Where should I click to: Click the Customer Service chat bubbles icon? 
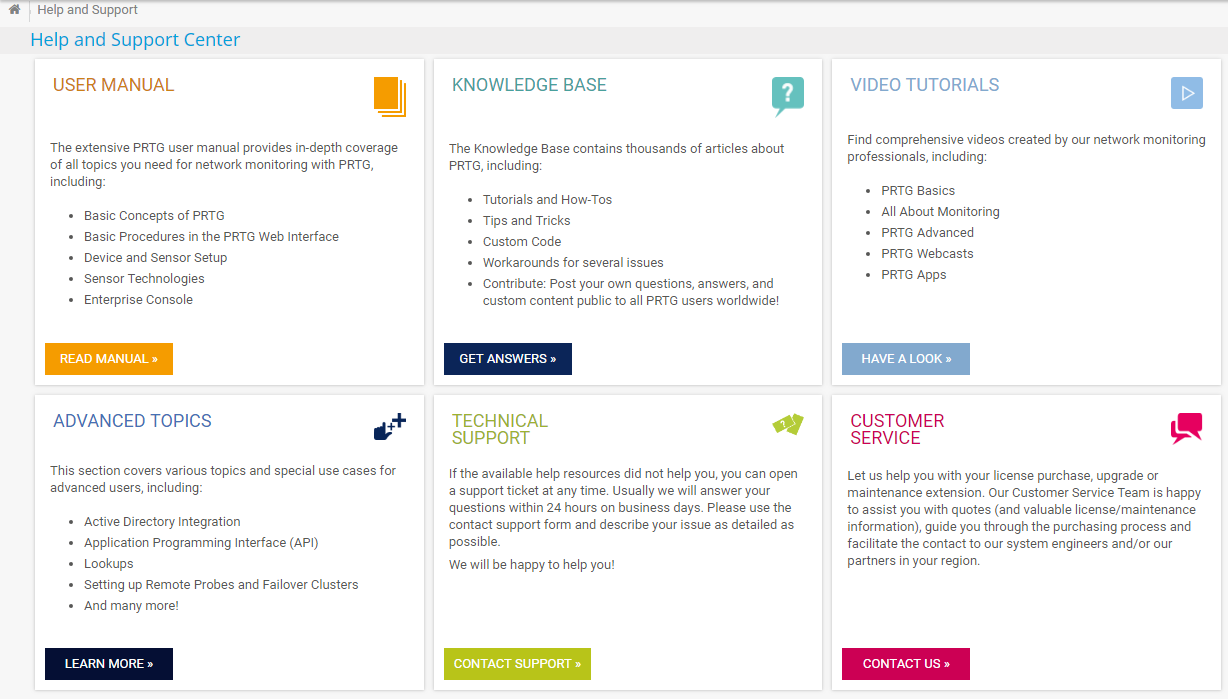(1186, 428)
